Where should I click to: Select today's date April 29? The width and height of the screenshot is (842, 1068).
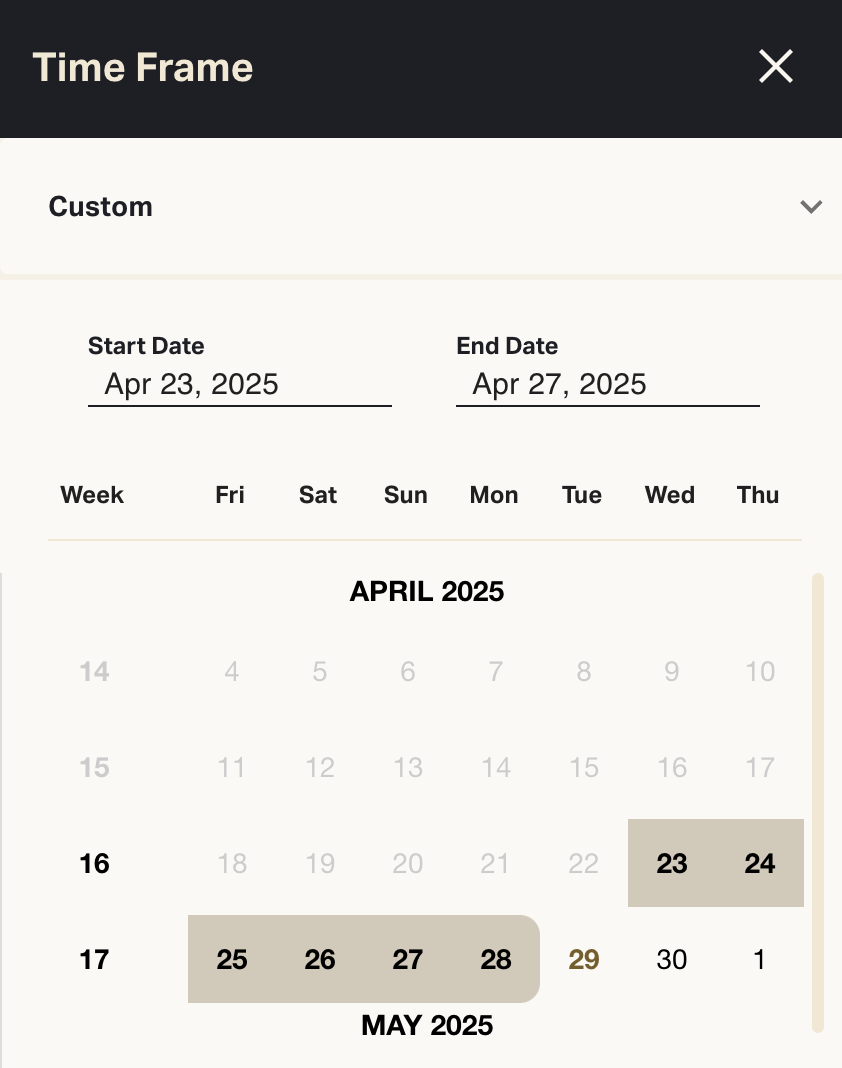[584, 960]
